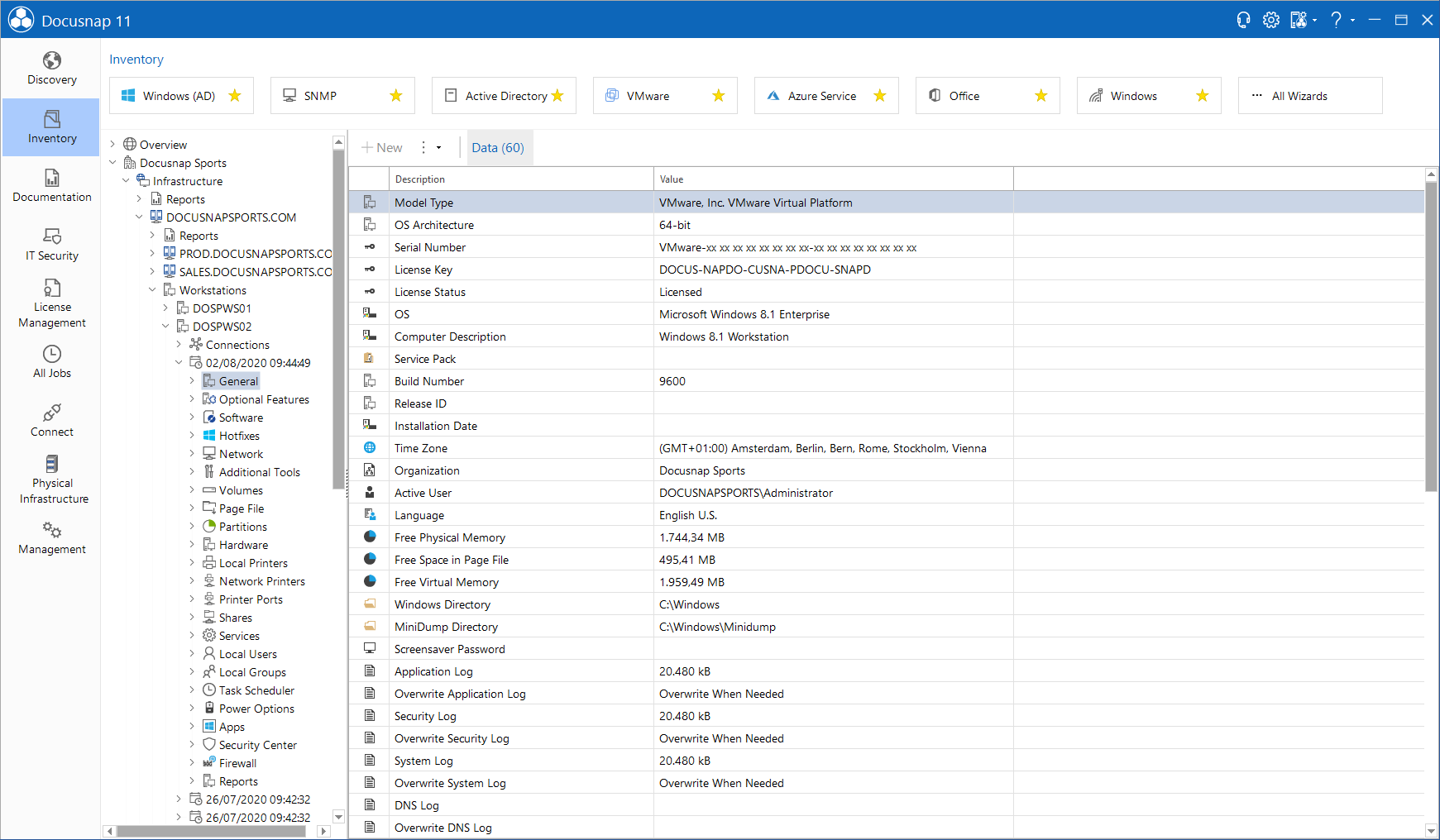The height and width of the screenshot is (840, 1440).
Task: Select the License Key value cell
Action: click(x=834, y=270)
